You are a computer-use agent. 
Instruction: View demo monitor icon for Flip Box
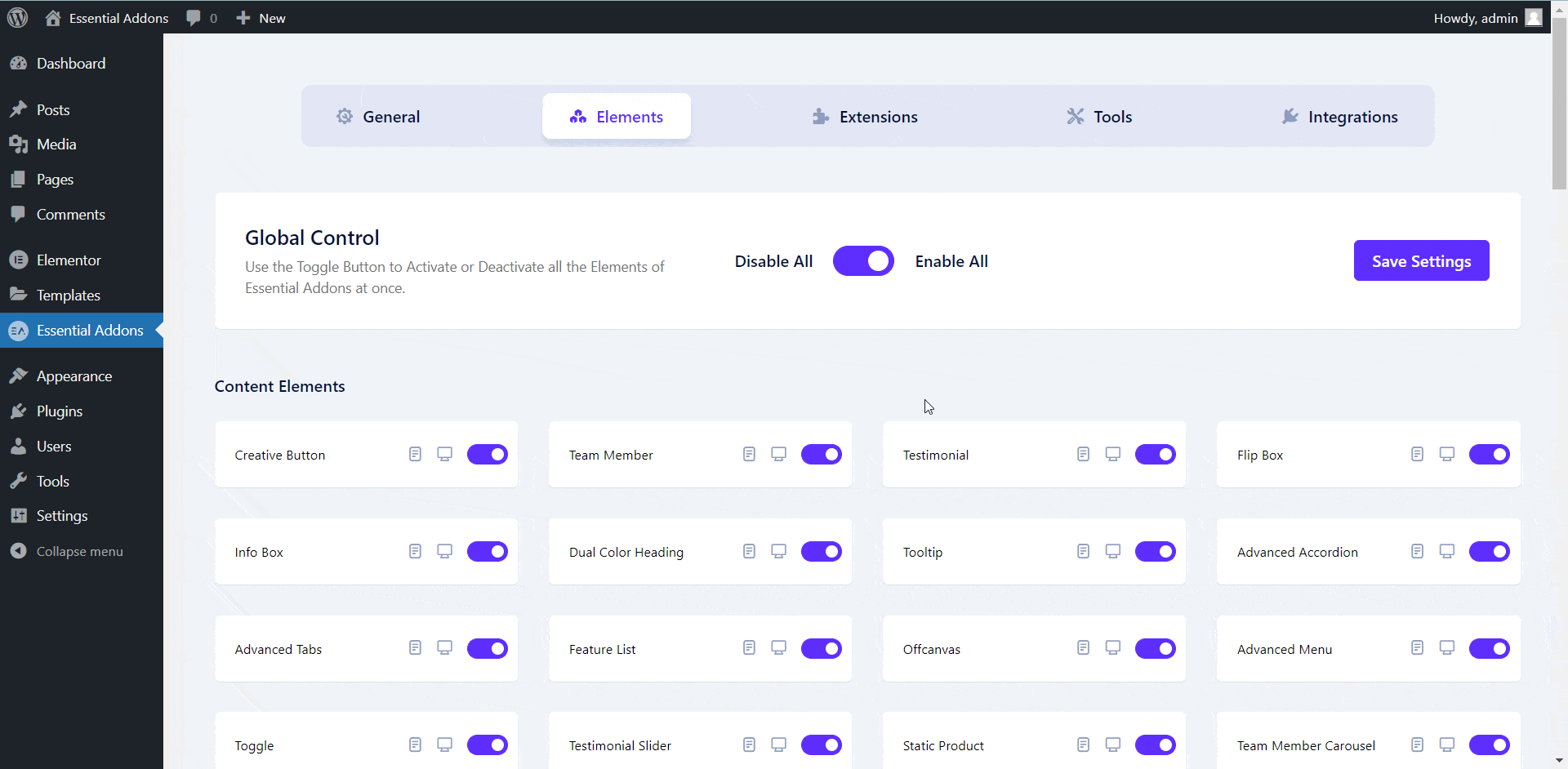(x=1446, y=454)
